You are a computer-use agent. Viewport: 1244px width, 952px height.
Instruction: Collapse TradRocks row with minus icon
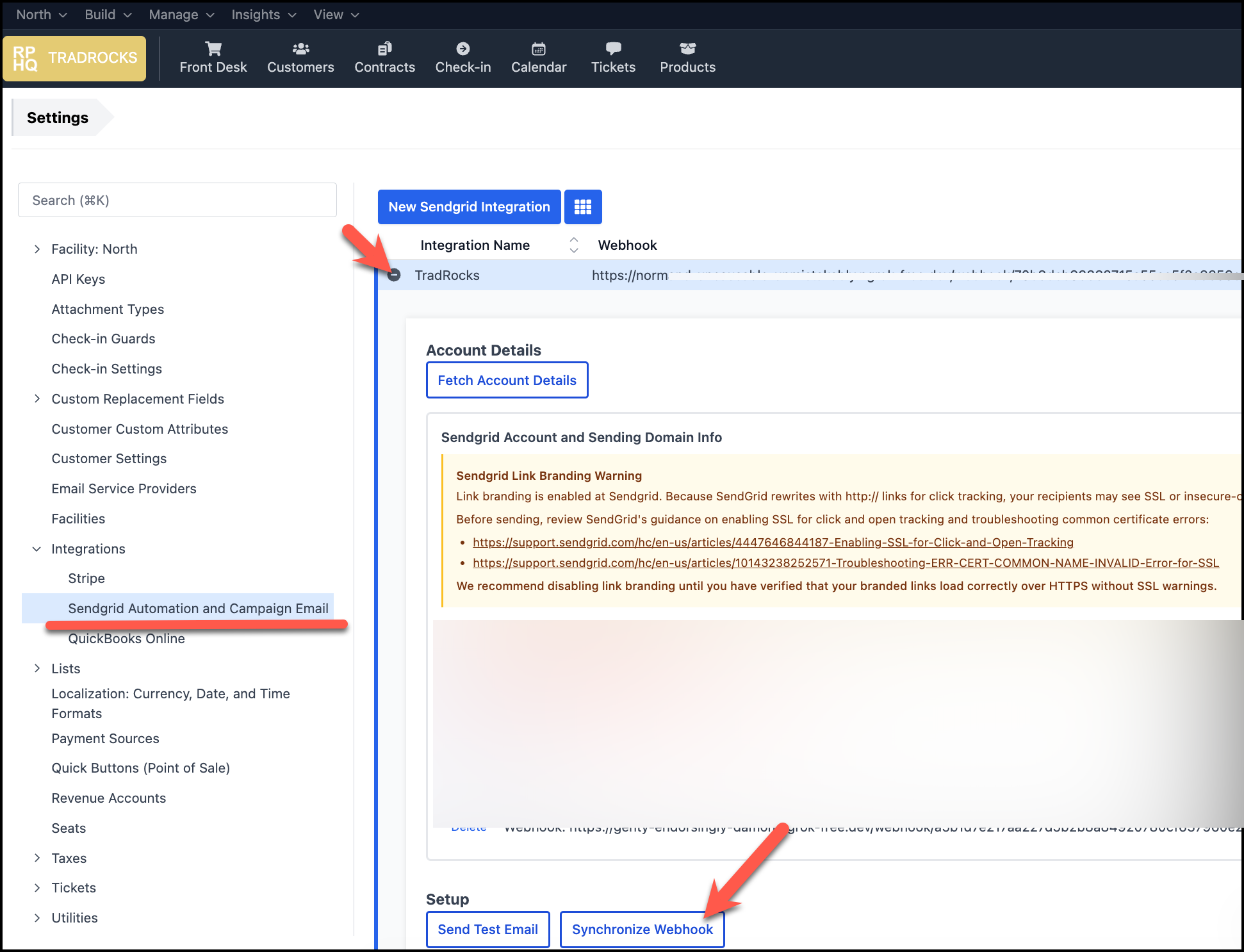394,275
